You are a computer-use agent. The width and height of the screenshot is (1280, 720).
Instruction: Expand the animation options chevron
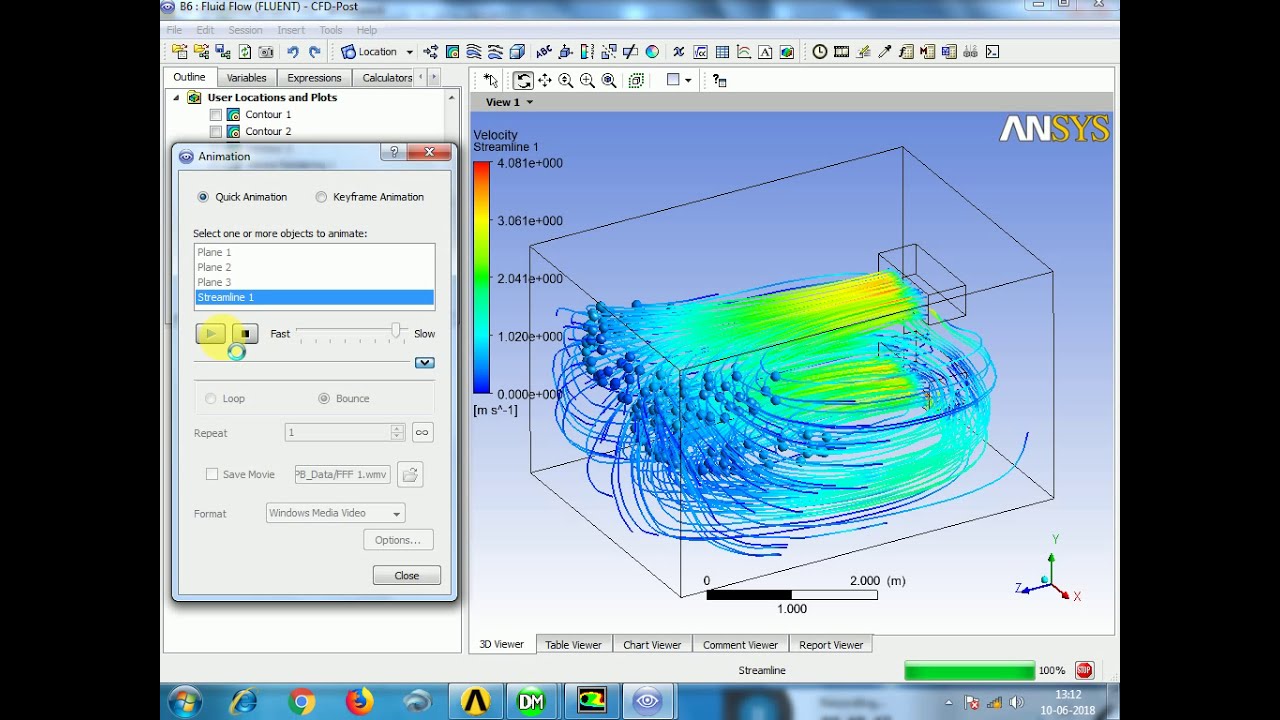point(425,363)
